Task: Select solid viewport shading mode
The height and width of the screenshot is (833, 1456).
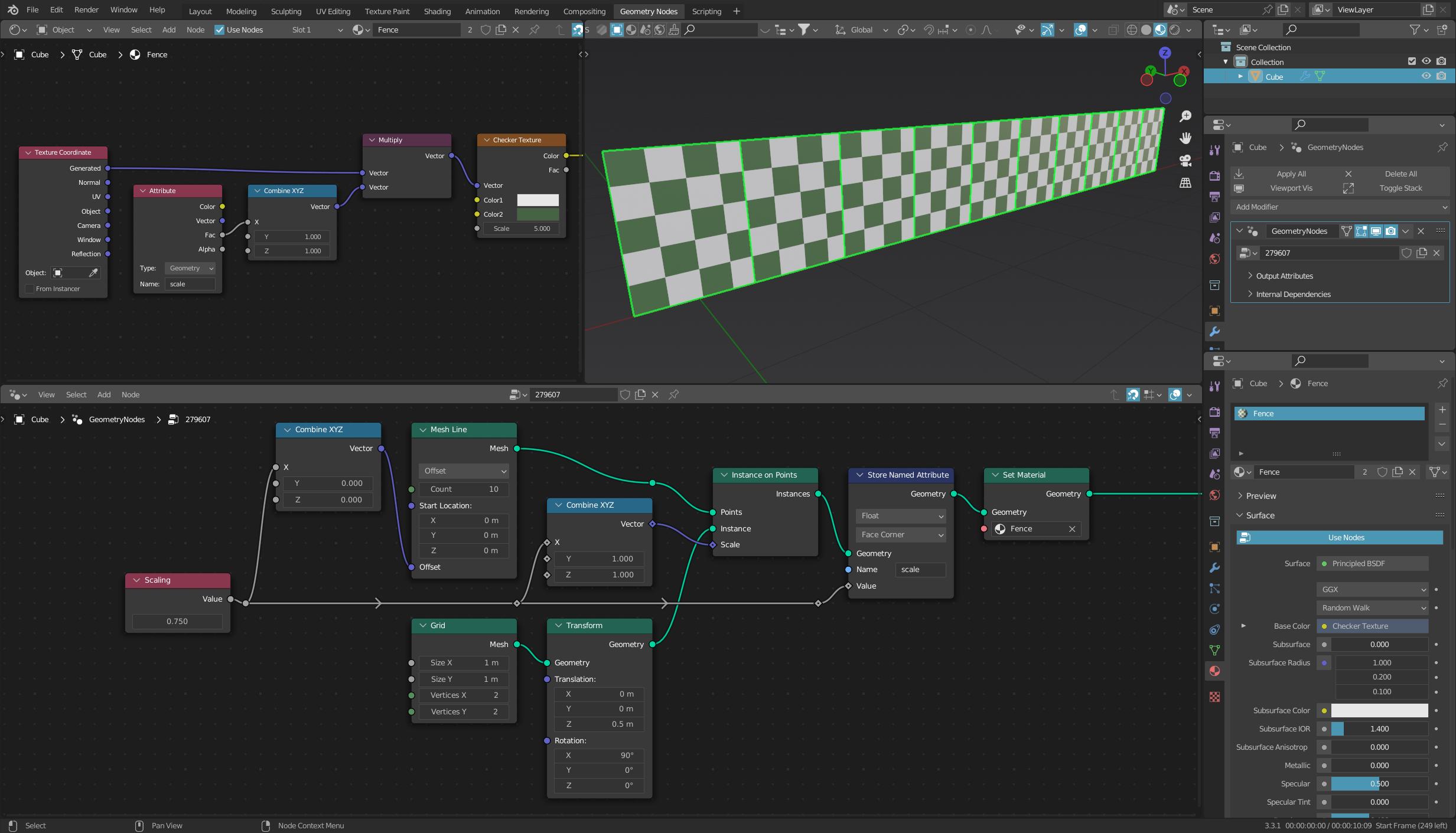Action: 1146,30
